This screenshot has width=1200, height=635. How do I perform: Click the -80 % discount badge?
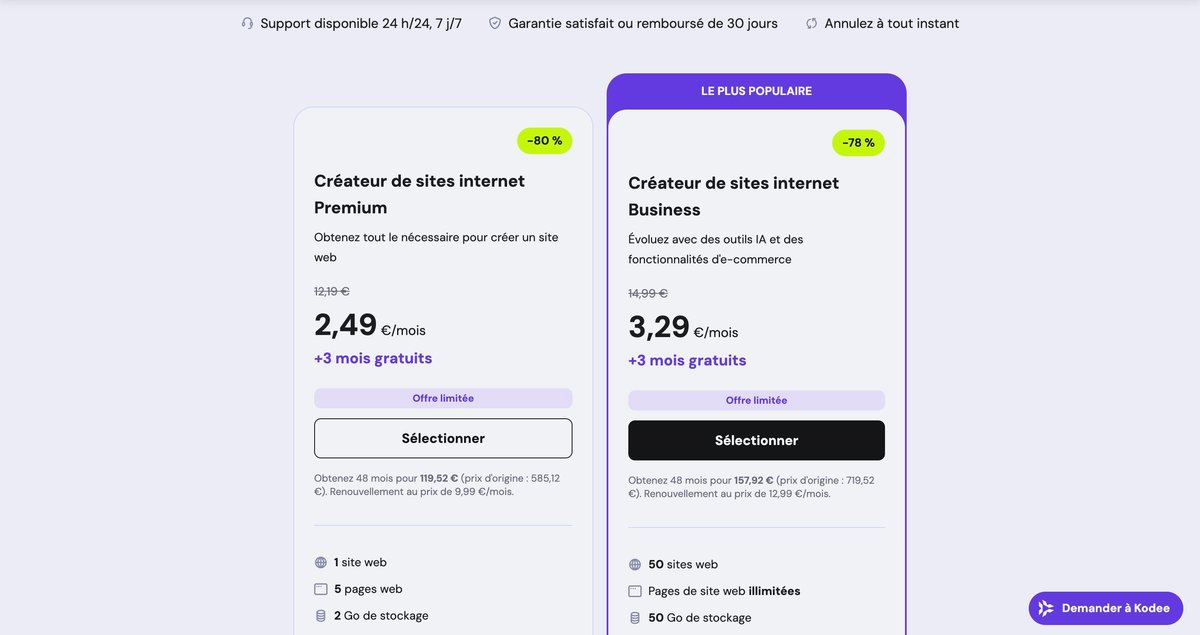click(x=544, y=140)
